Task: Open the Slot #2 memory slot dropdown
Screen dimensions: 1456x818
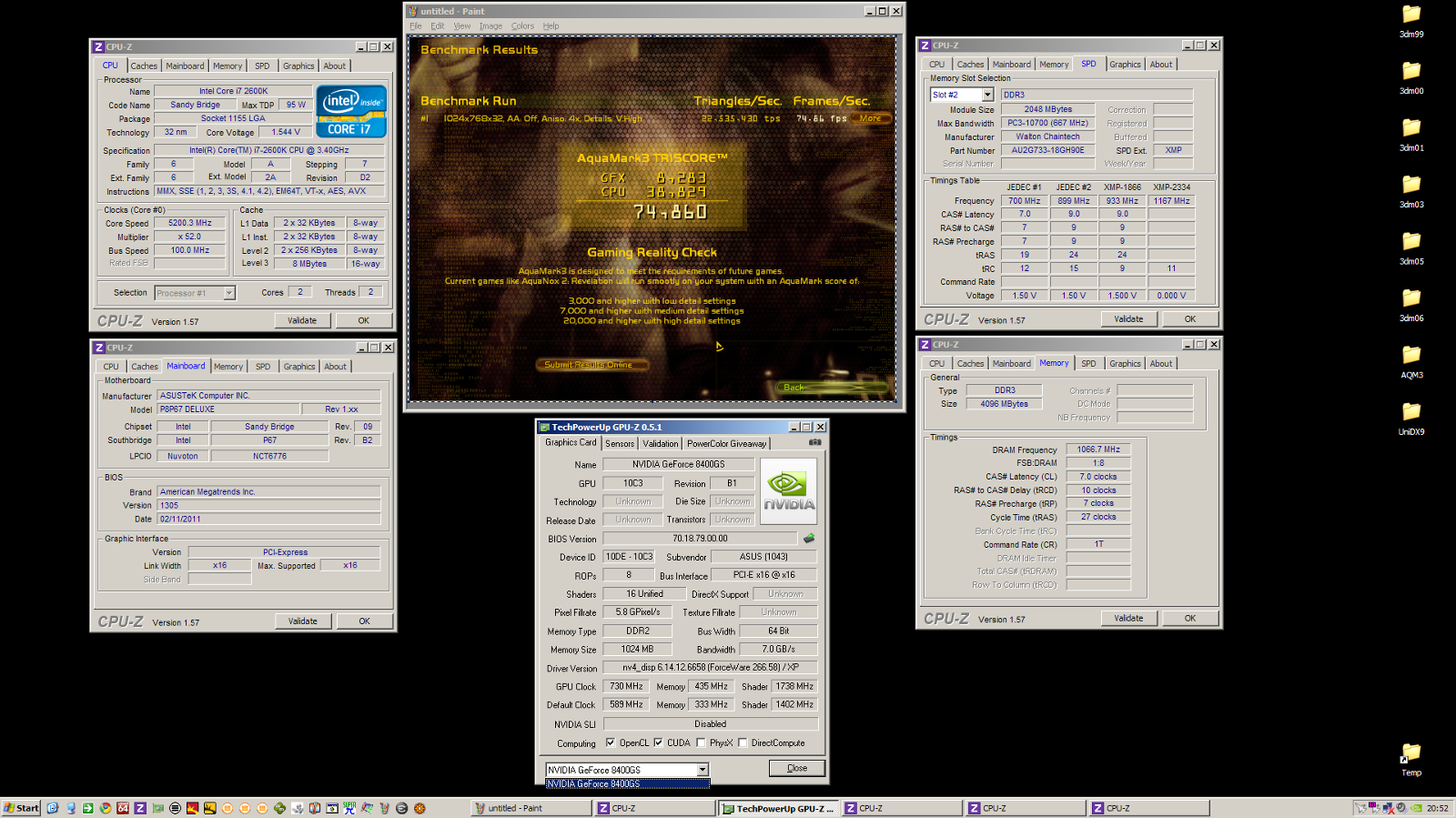Action: tap(987, 95)
